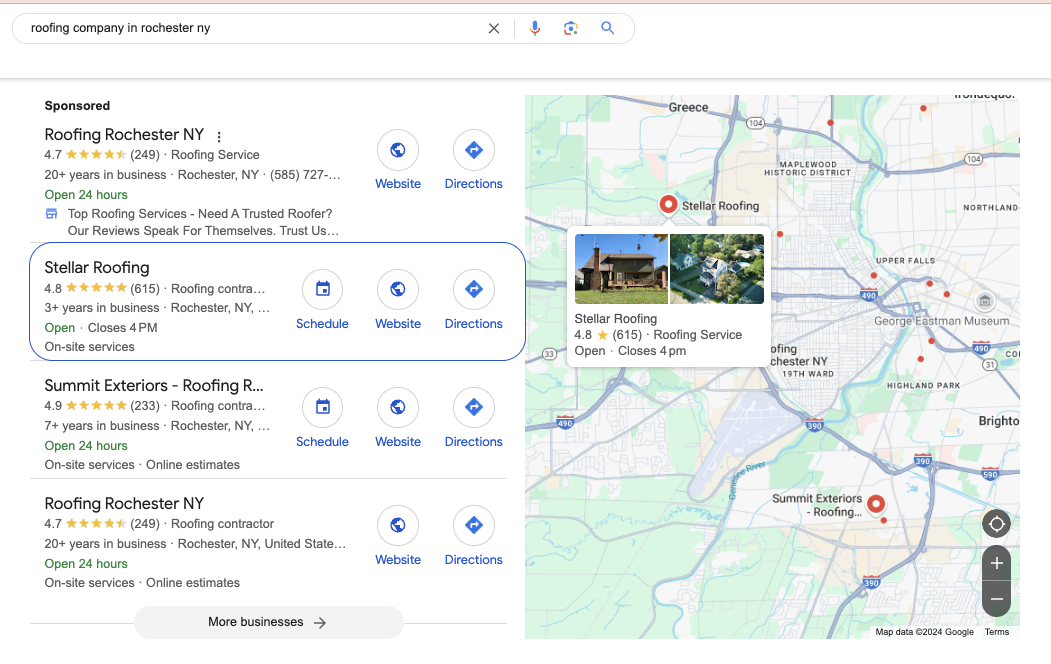Click 'MAPLEWOOD HISTORIC DISTRICT' map label
Screen dimensions: 1051x664
[808, 169]
